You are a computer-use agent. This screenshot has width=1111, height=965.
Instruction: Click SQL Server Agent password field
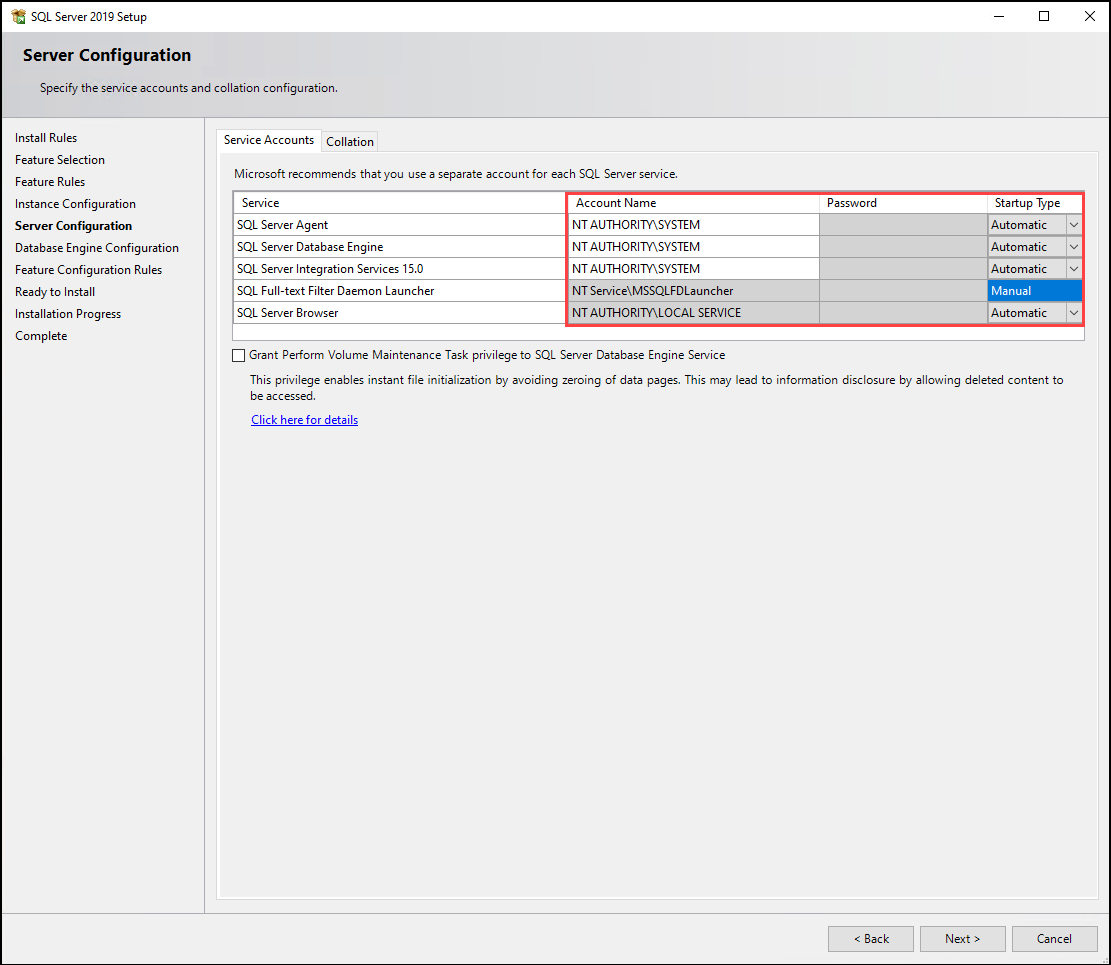pos(903,225)
